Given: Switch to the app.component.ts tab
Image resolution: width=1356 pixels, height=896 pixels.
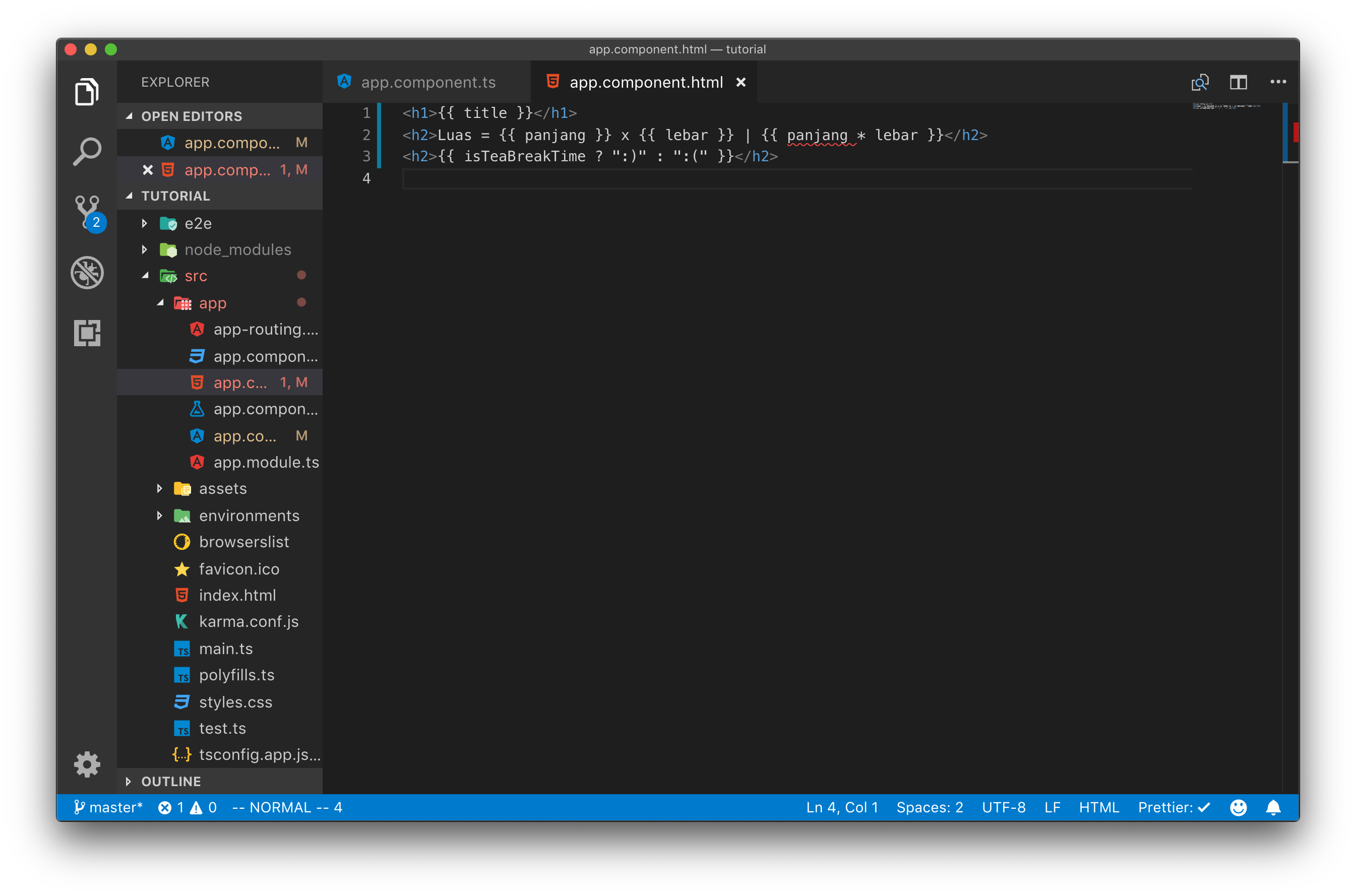Looking at the screenshot, I should (427, 82).
